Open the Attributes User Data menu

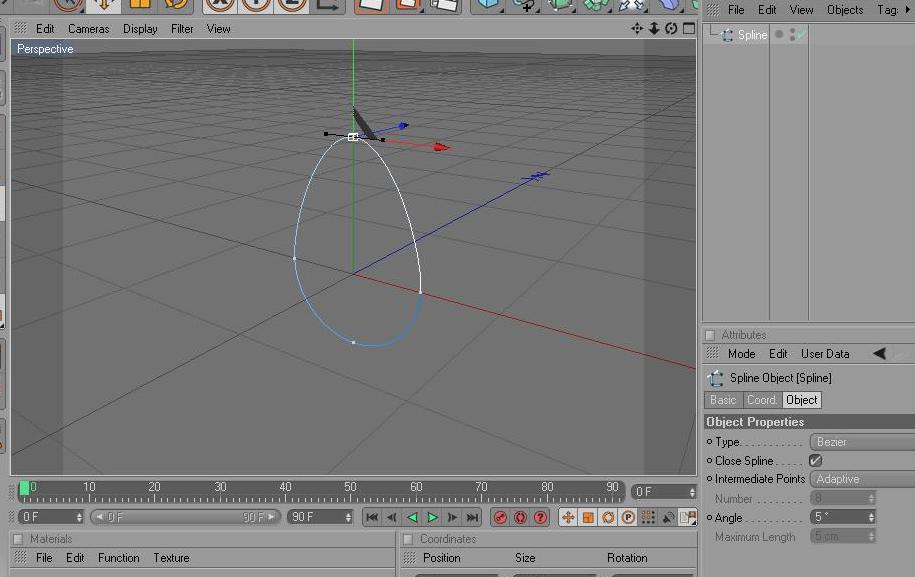pyautogui.click(x=825, y=354)
